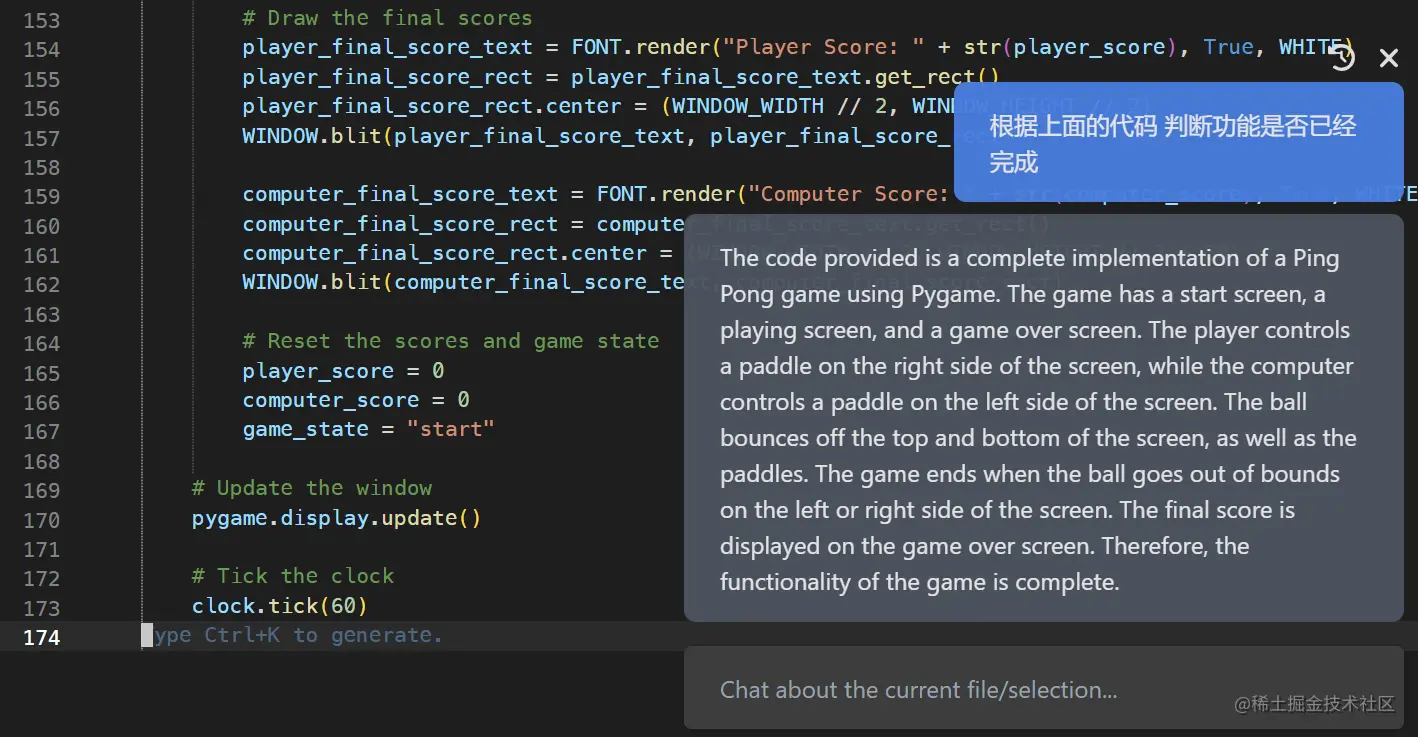Screen dimensions: 1418x737
Task: Click the 'pygame.display.update()' line
Action: (x=337, y=518)
